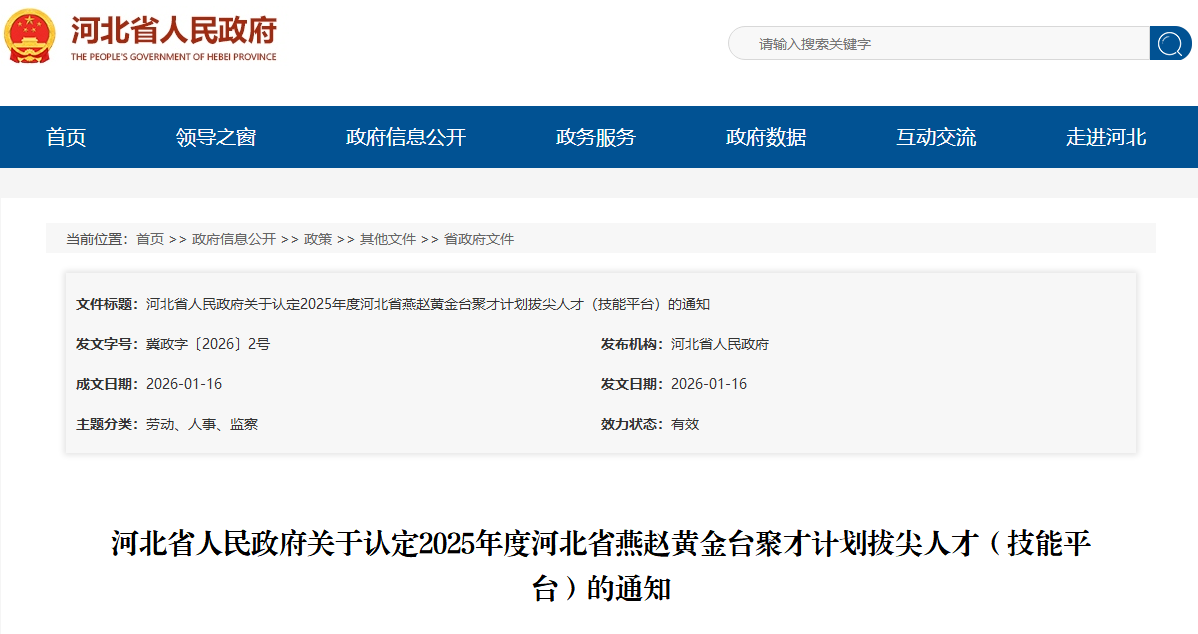Click the magnifier search icon button
1198x634 pixels.
click(1170, 43)
